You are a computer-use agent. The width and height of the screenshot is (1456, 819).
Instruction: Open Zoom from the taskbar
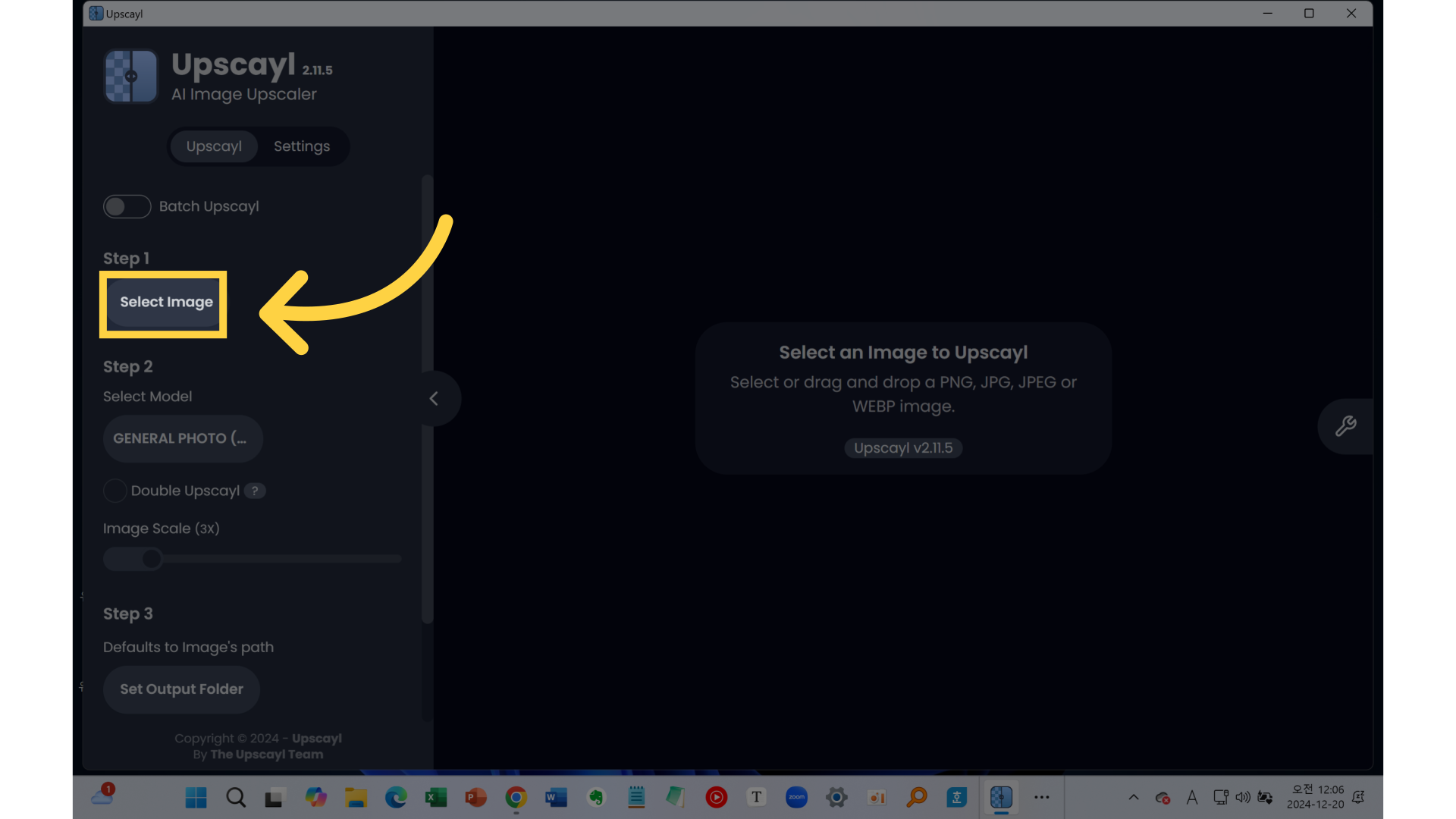[796, 797]
